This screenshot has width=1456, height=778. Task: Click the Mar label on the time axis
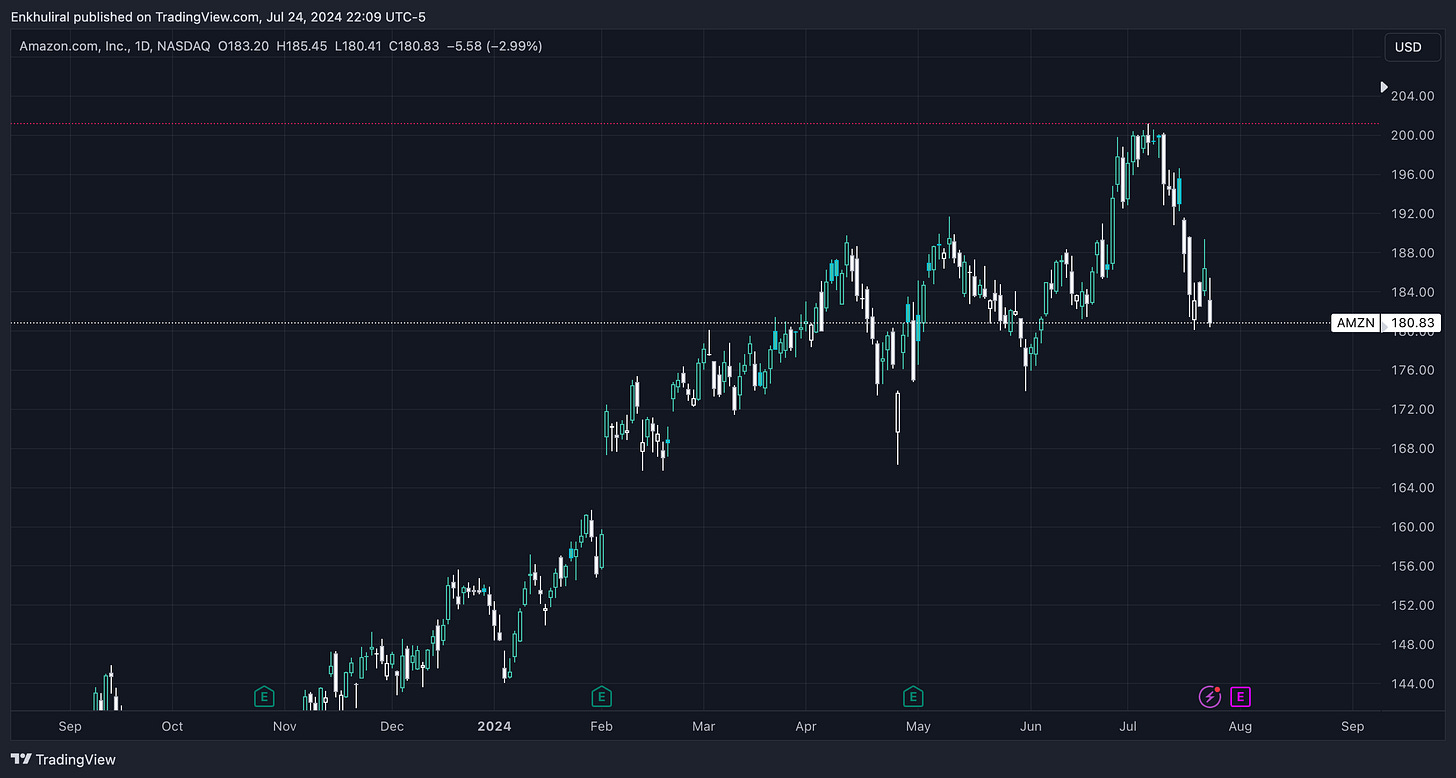(704, 726)
